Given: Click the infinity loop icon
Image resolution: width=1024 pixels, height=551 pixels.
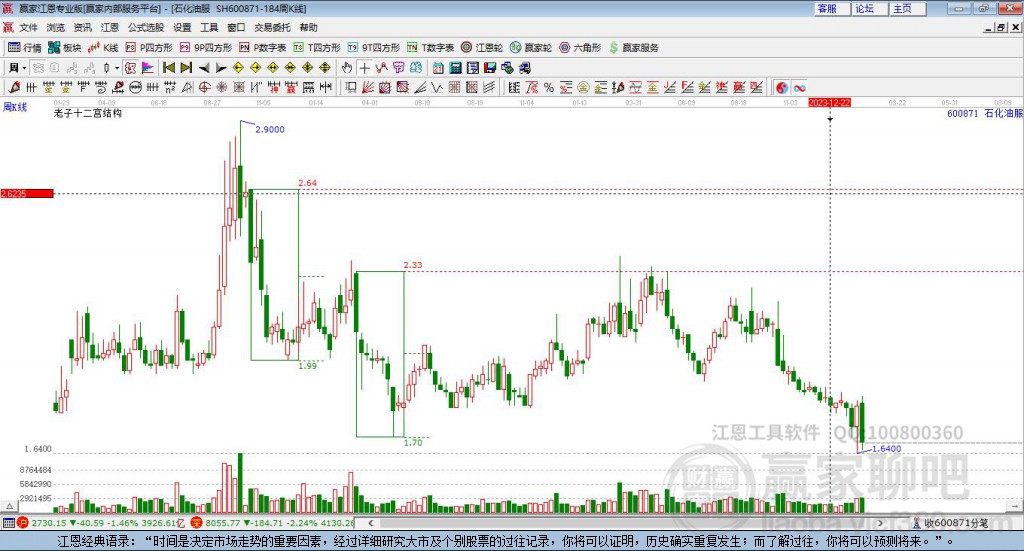Looking at the screenshot, I should 799,87.
